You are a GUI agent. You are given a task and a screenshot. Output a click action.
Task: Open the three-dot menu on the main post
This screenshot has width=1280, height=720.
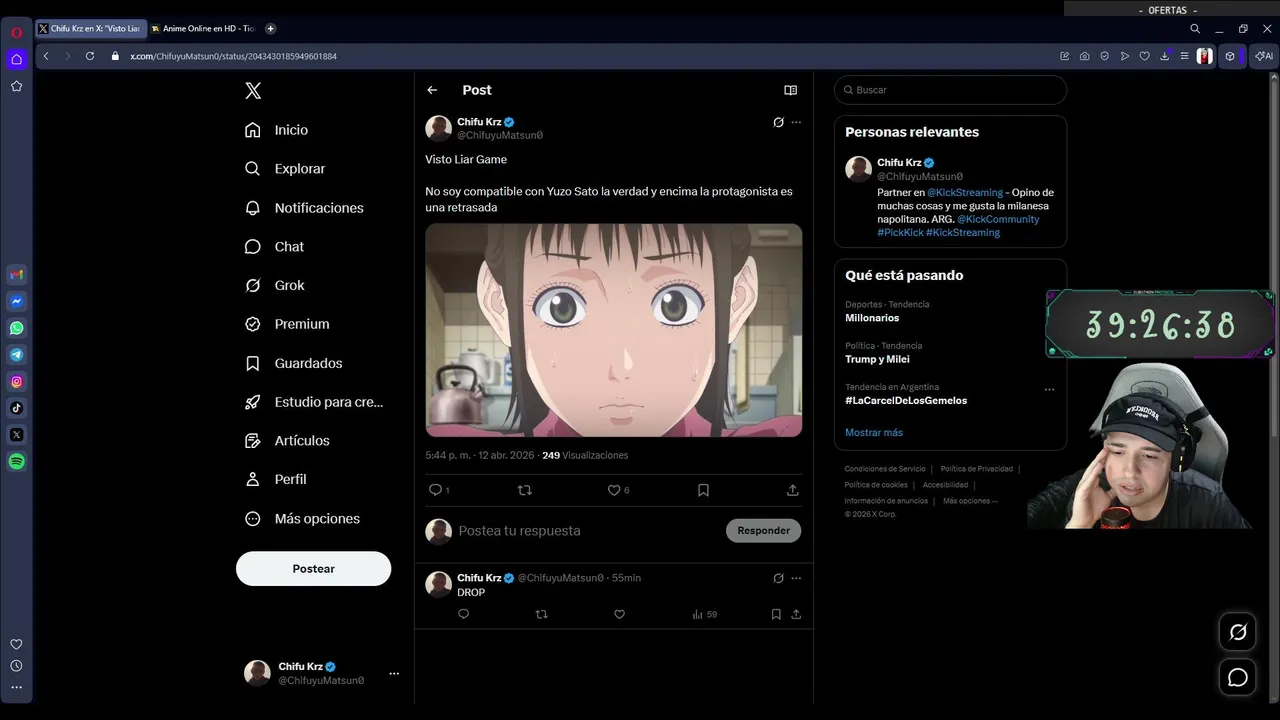click(796, 122)
